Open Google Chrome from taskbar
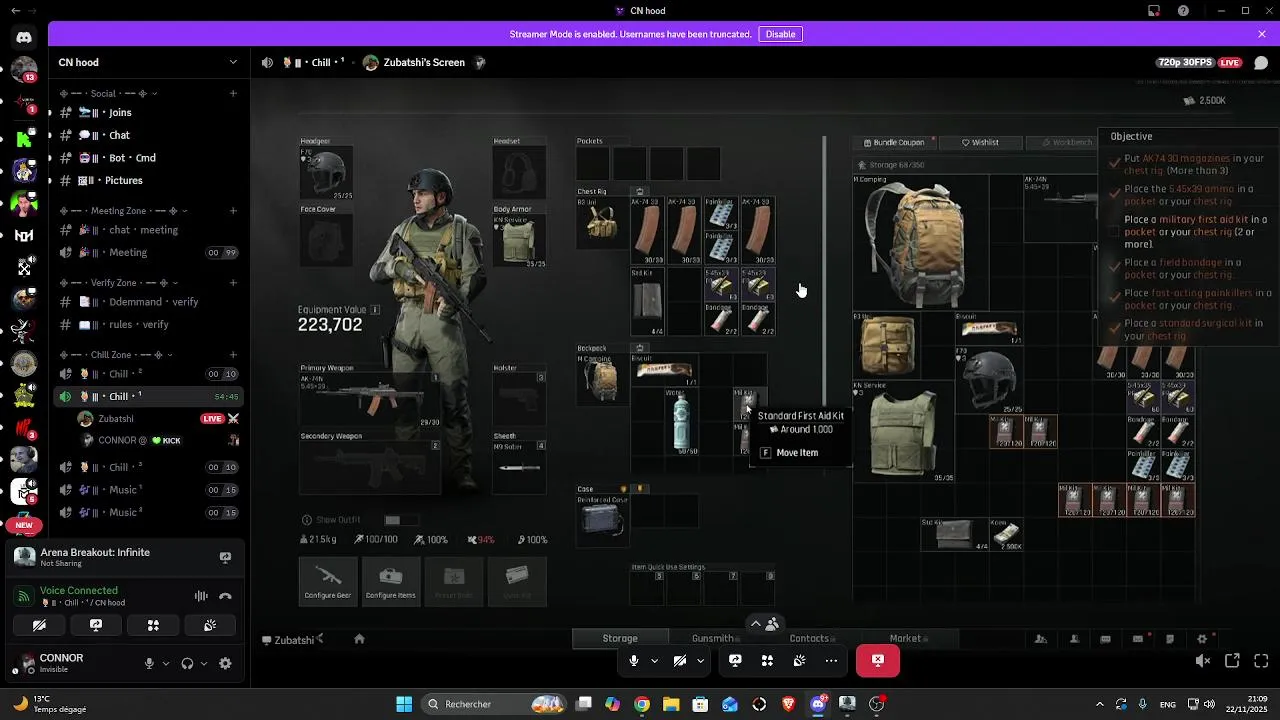 point(642,704)
